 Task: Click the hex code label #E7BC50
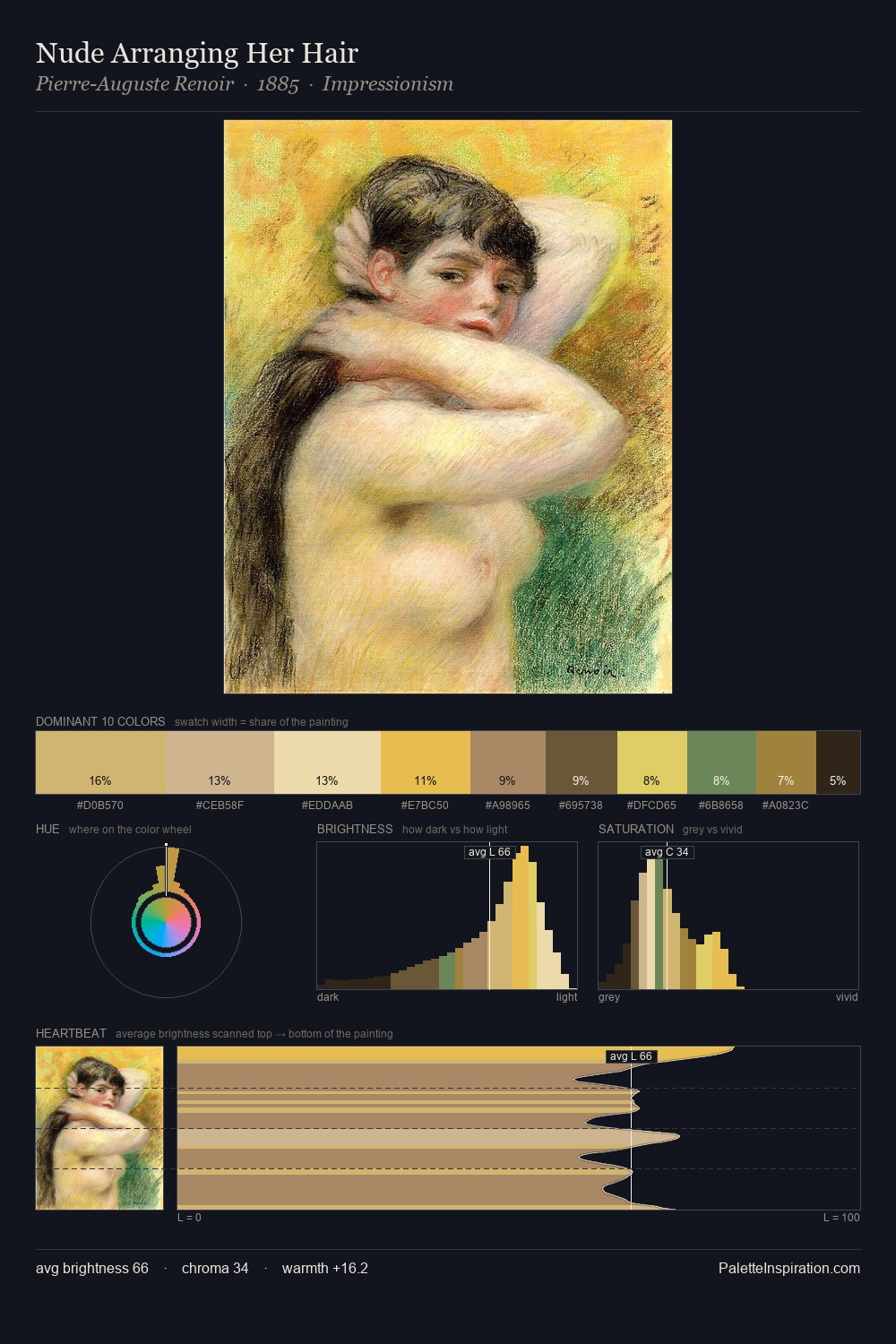(x=426, y=806)
